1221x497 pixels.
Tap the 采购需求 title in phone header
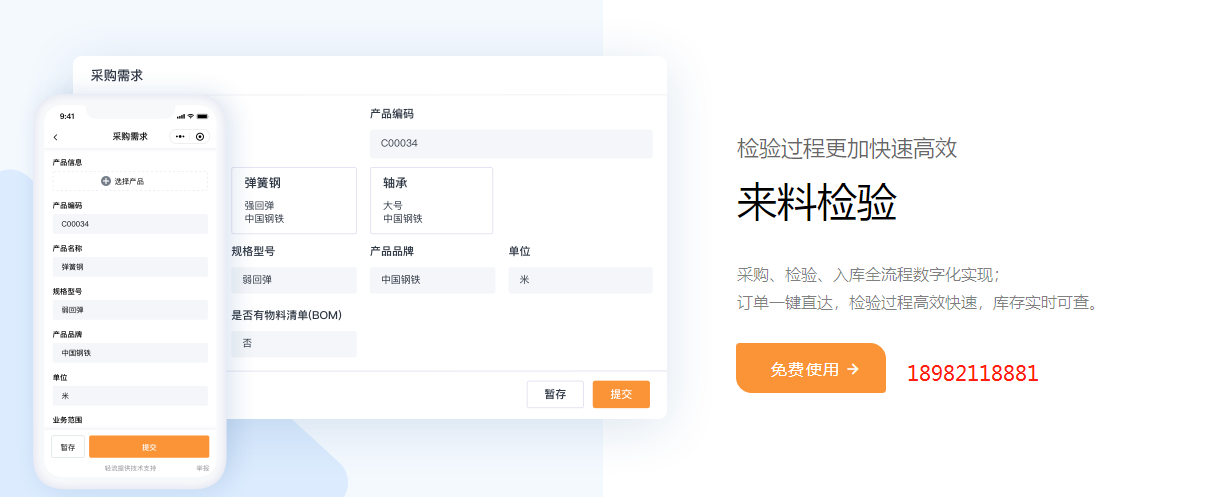tap(130, 137)
